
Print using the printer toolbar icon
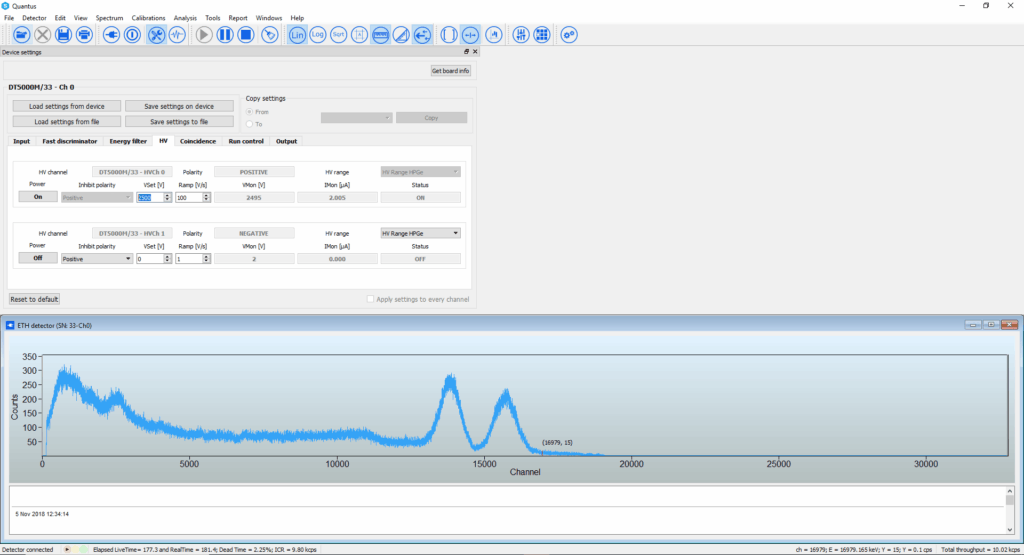pos(84,35)
